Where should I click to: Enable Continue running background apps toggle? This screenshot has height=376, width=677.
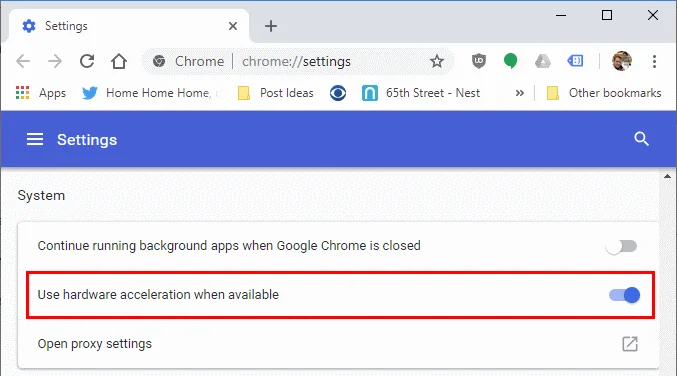pyautogui.click(x=622, y=246)
